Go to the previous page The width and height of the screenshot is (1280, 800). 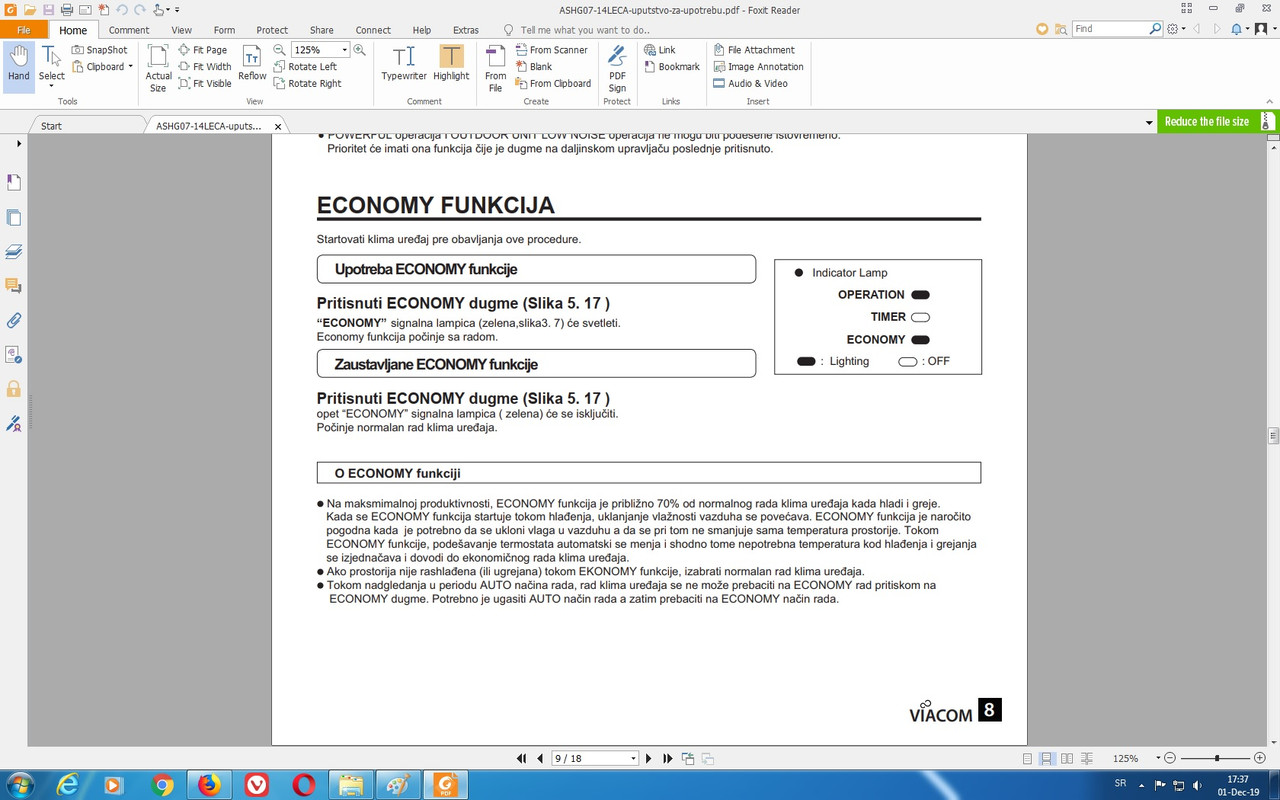tap(540, 759)
